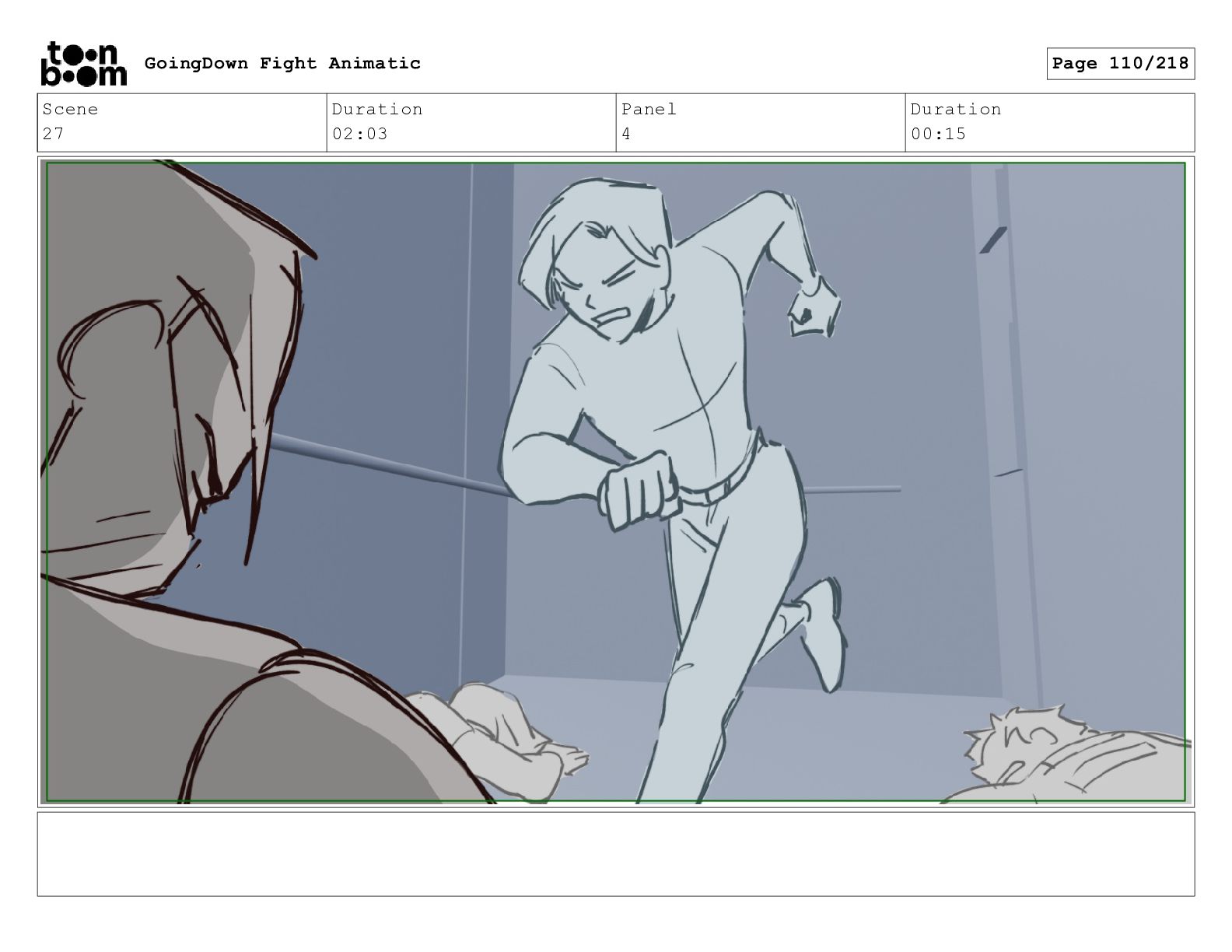This screenshot has width=1232, height=952.
Task: Select the panel Duration 00:15 cell
Action: (x=1050, y=122)
